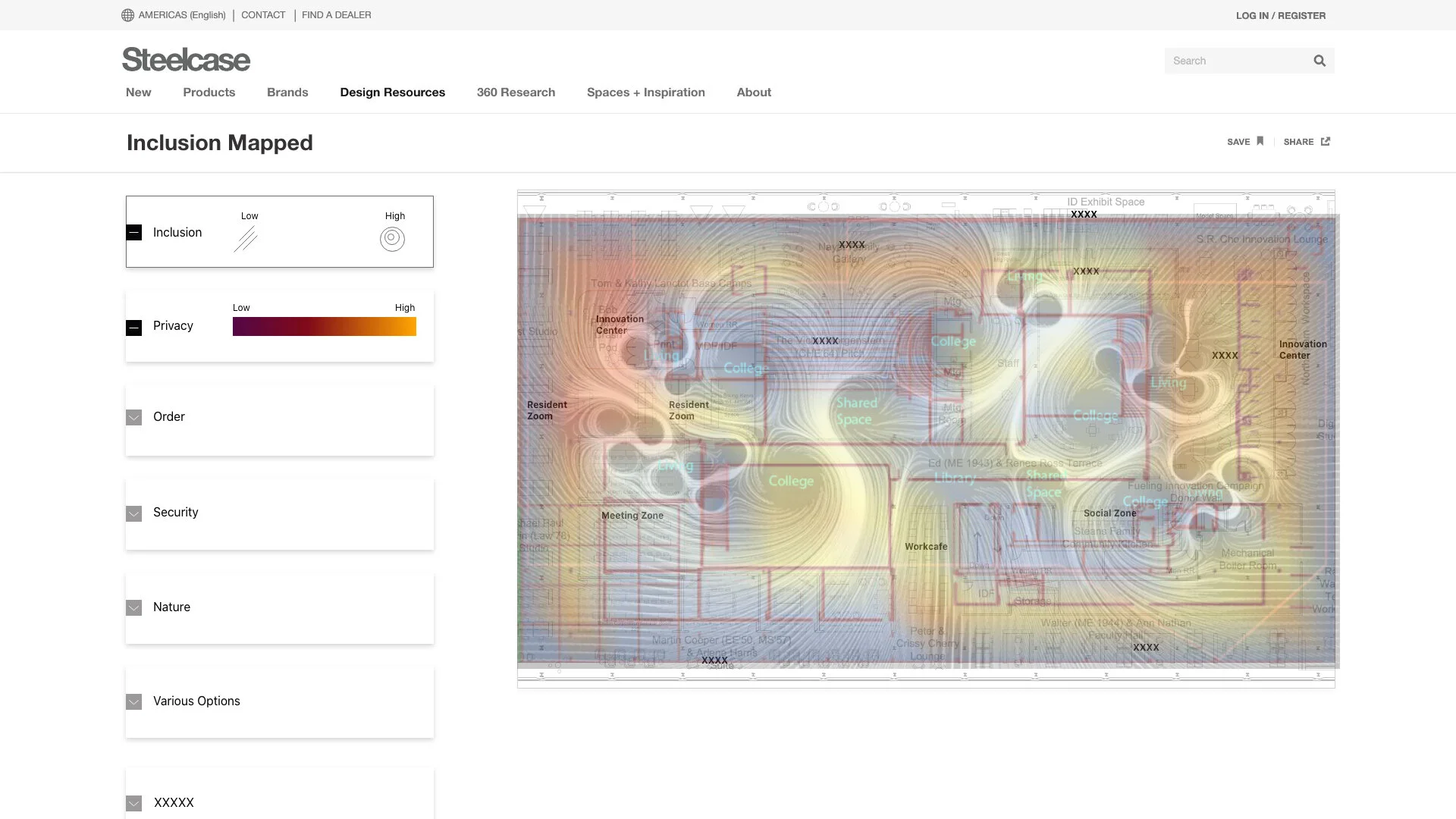Expand the Nature section

[134, 608]
